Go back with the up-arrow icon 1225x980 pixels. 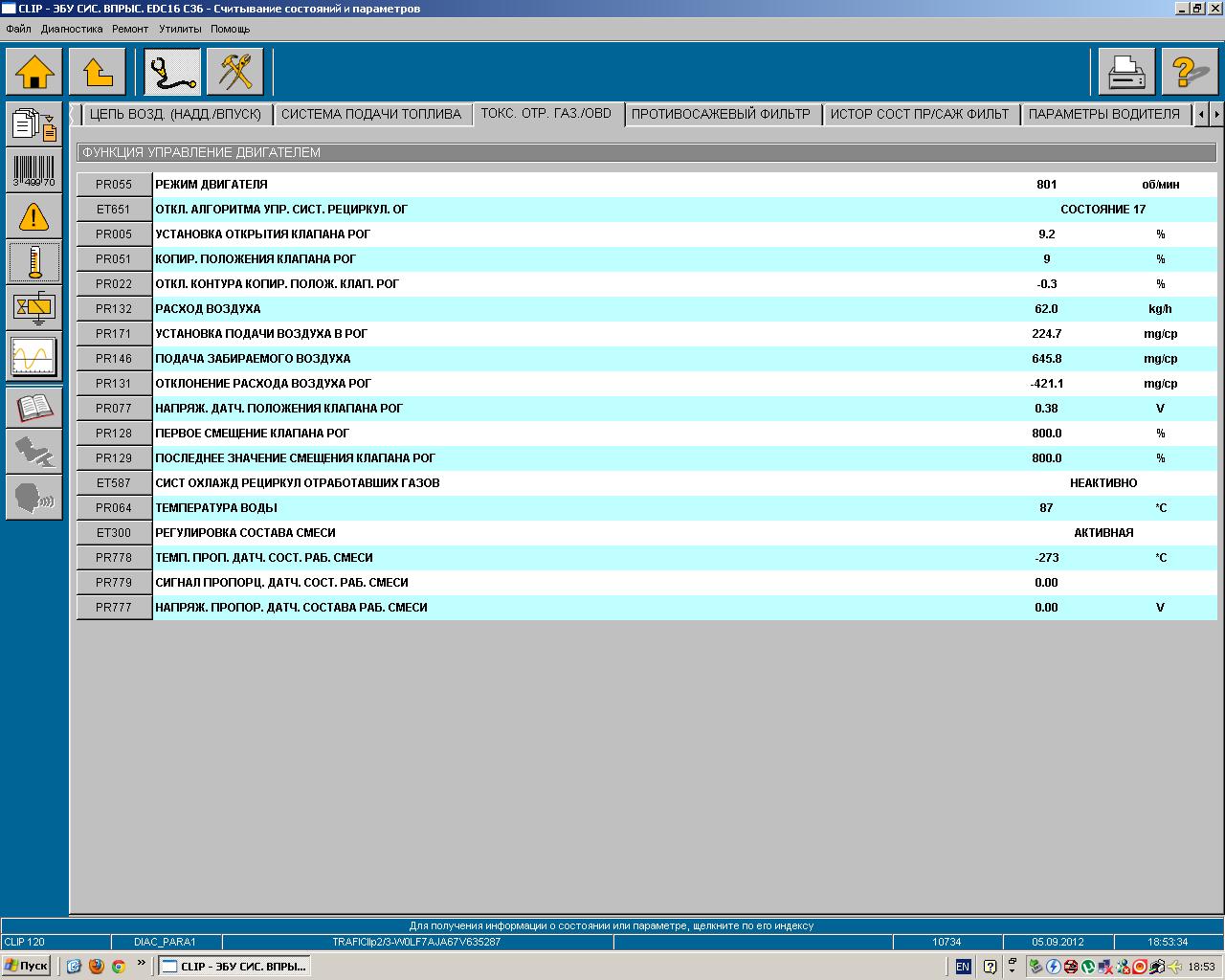point(98,73)
